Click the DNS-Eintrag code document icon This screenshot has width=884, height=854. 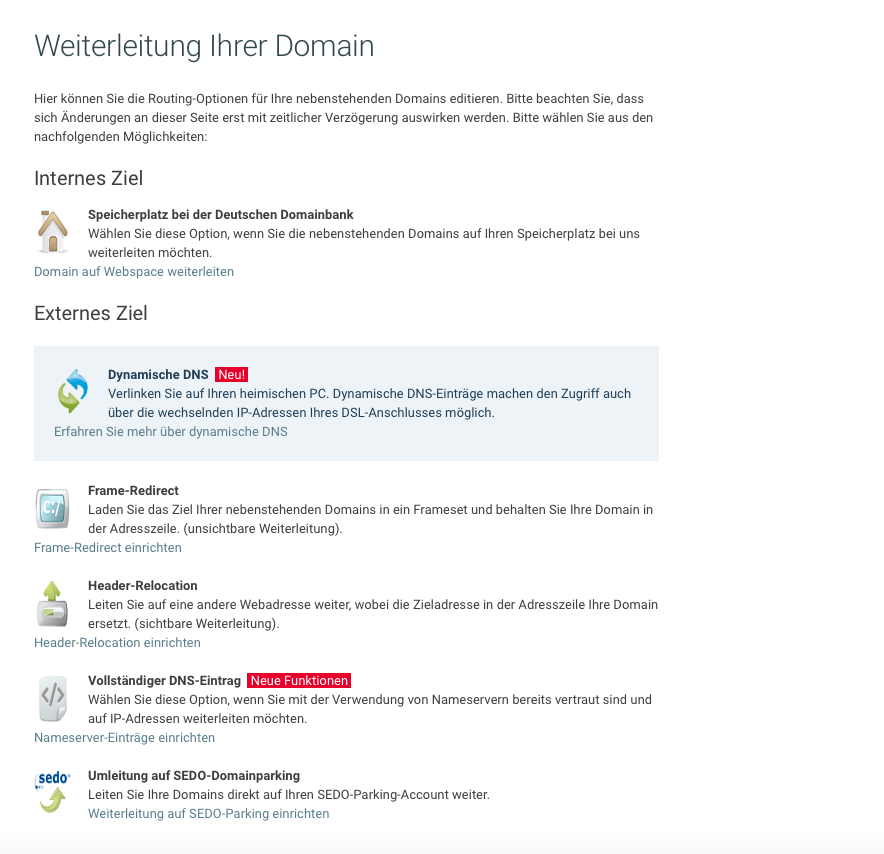pyautogui.click(x=52, y=699)
